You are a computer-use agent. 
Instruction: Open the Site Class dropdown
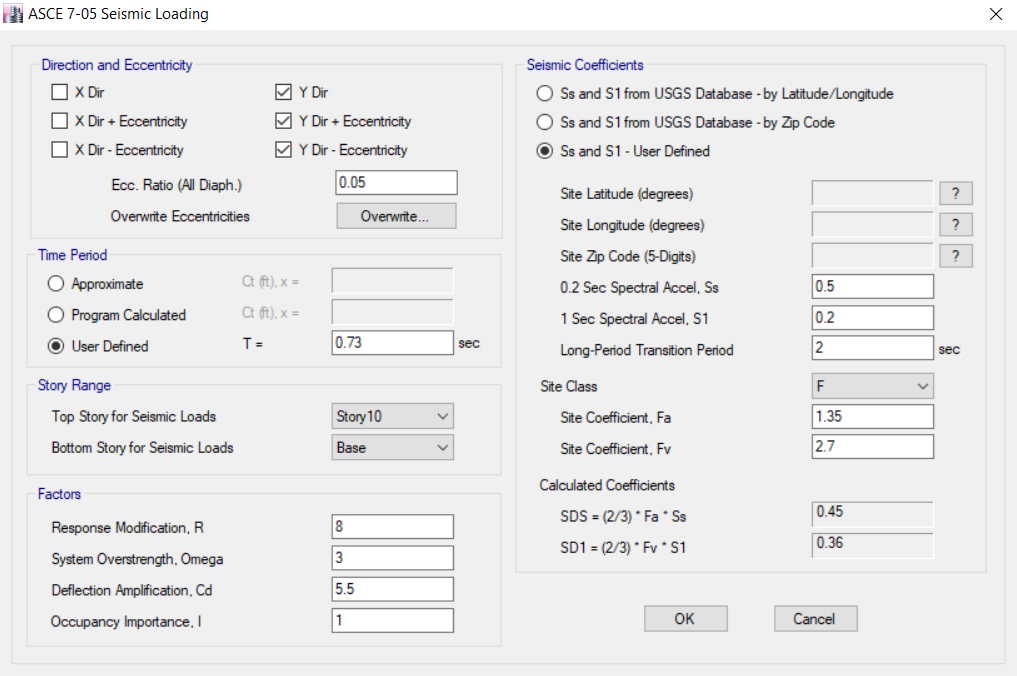click(x=872, y=386)
